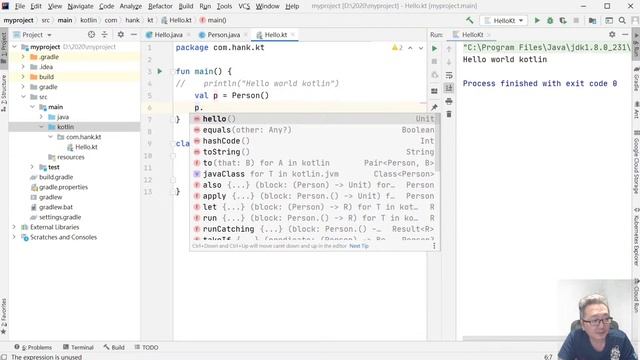The height and width of the screenshot is (360, 640).
Task: Select toString() completion suggestion
Action: pos(314,152)
